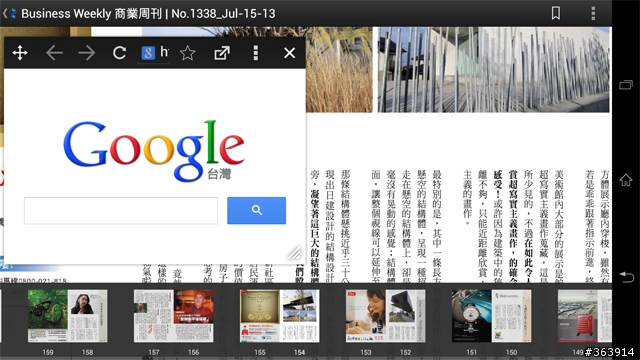Go forward in the floating browser
This screenshot has width=640, height=360.
point(87,53)
